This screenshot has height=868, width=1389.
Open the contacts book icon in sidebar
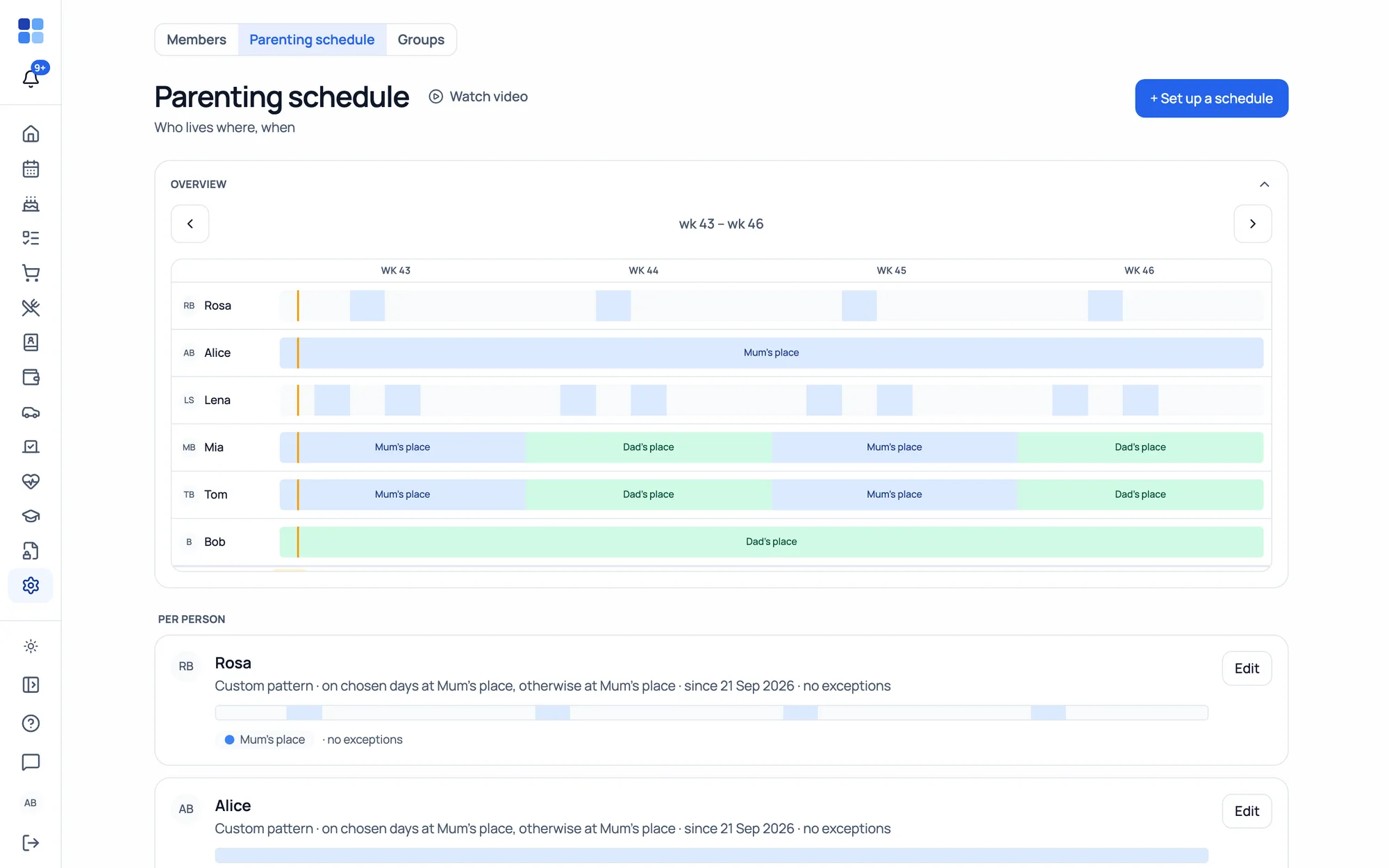pos(31,342)
